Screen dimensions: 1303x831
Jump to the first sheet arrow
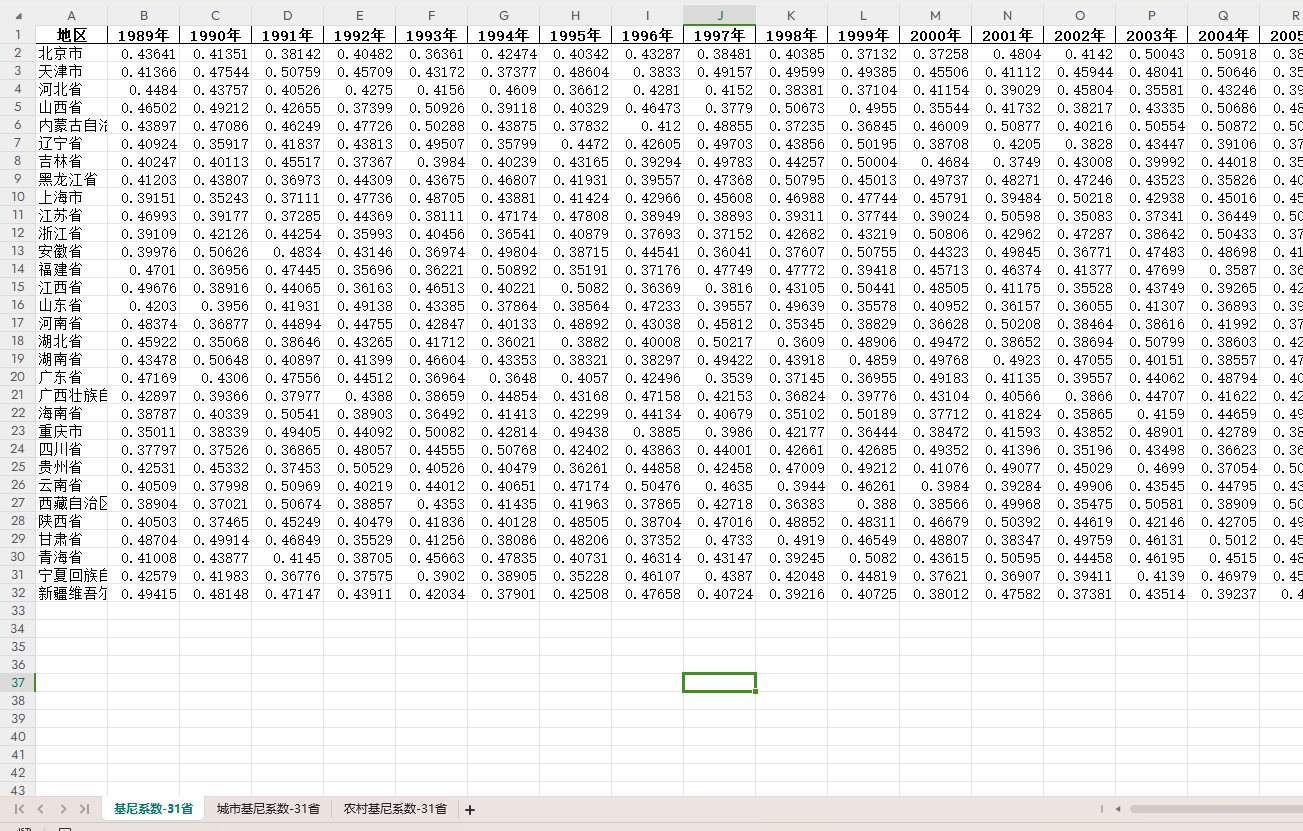[x=19, y=809]
